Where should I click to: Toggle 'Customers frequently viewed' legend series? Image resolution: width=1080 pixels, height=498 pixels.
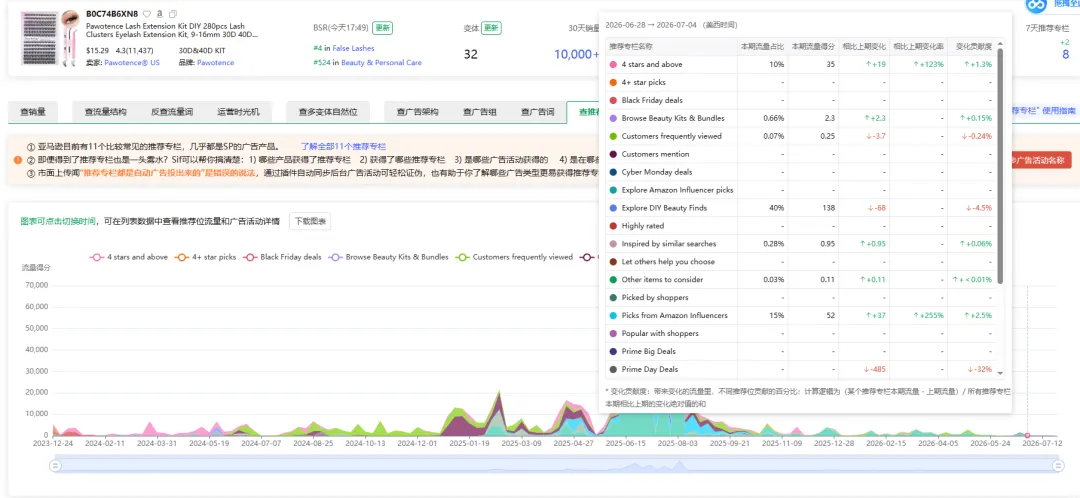[514, 257]
